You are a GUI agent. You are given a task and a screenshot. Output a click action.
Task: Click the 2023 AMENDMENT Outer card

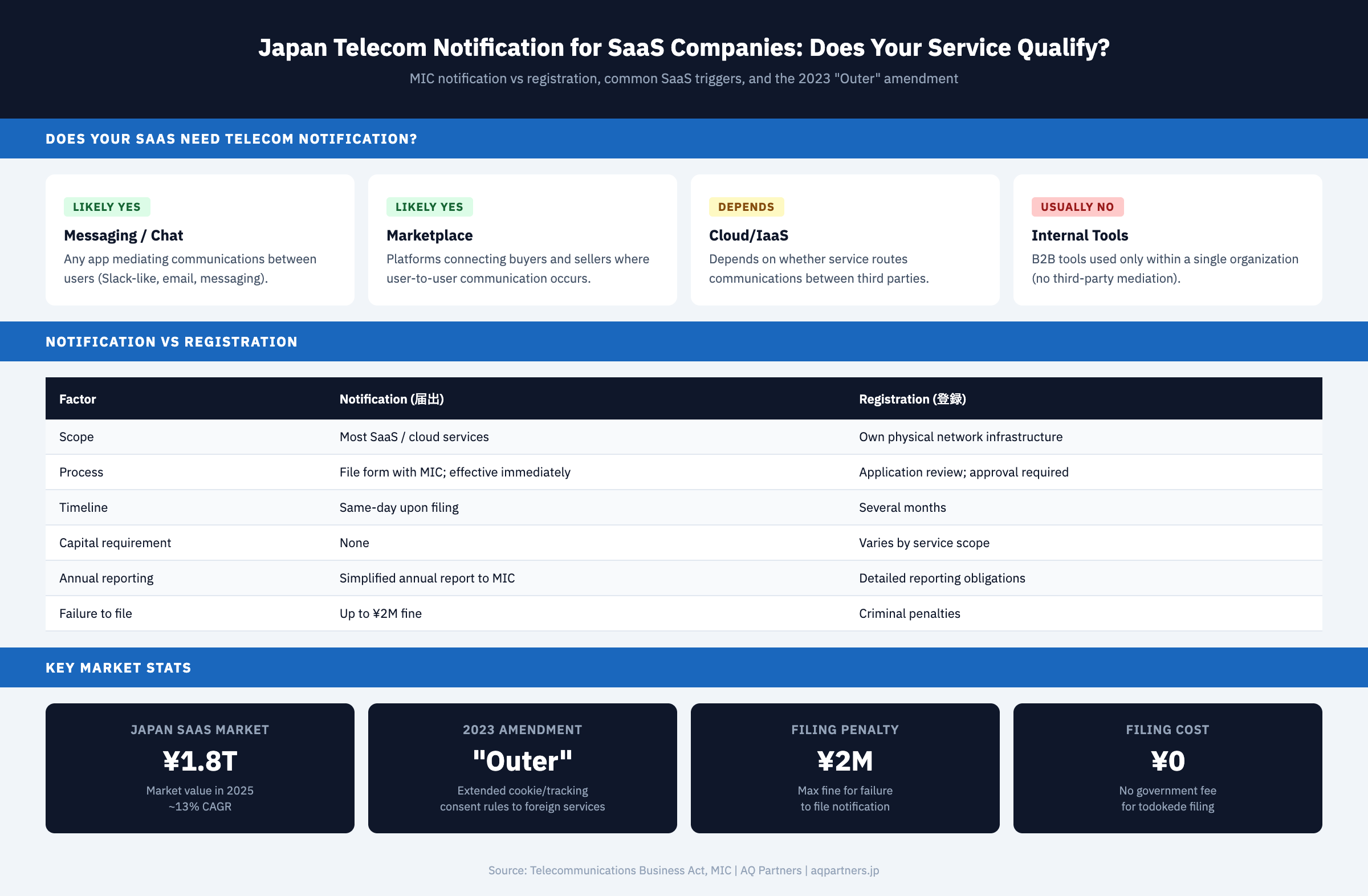point(523,768)
